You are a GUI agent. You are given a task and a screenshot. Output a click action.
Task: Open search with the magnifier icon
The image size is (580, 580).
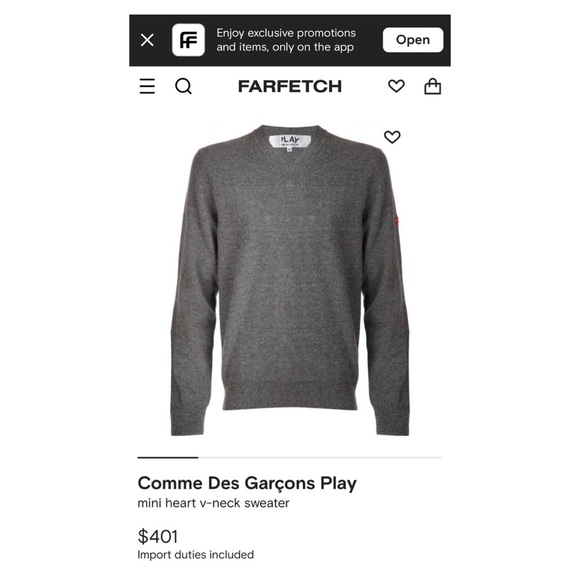pyautogui.click(x=183, y=87)
